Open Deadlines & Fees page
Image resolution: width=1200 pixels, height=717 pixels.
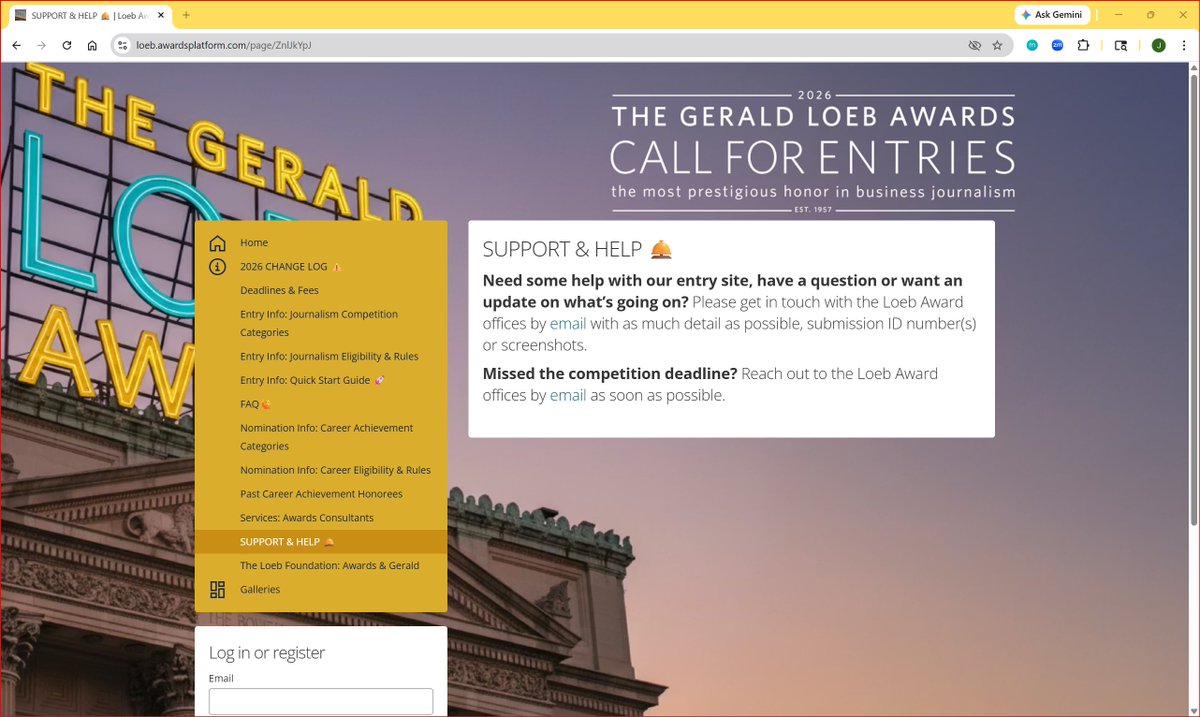point(279,291)
